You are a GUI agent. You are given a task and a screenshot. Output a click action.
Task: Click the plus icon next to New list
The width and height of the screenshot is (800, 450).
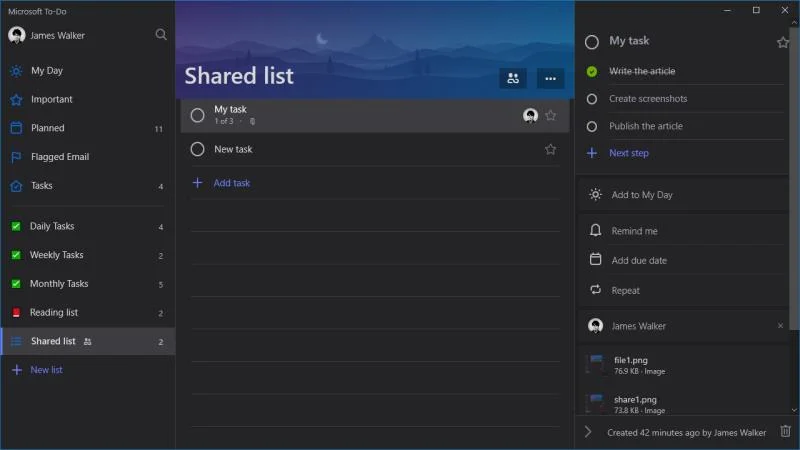(x=17, y=370)
